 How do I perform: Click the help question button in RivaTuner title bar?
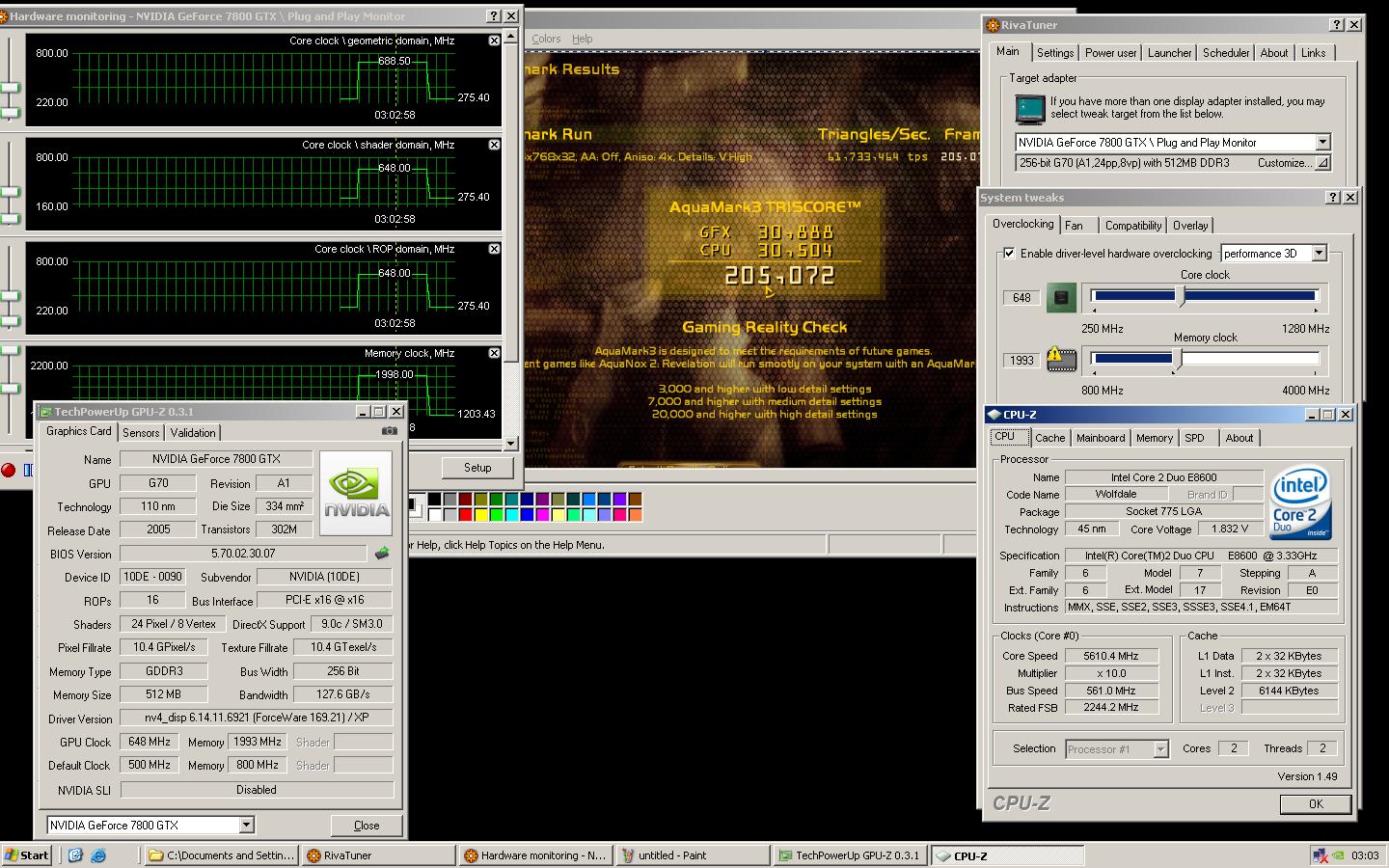point(1336,25)
